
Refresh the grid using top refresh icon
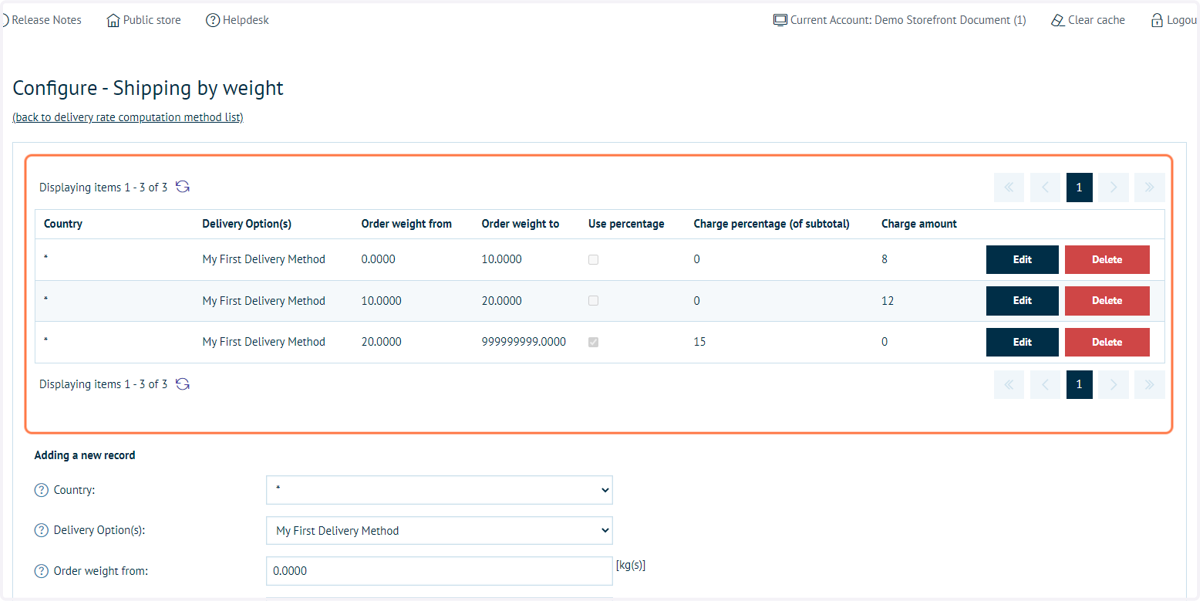183,187
